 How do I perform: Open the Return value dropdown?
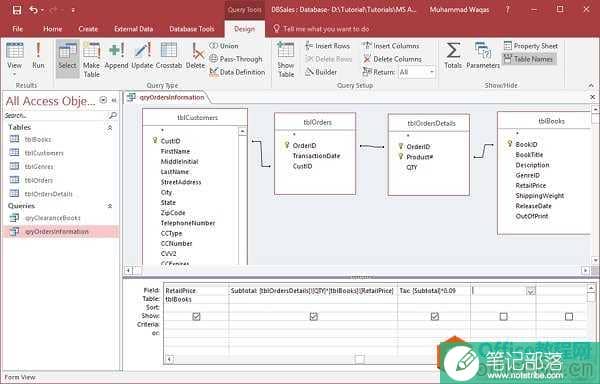(x=432, y=72)
